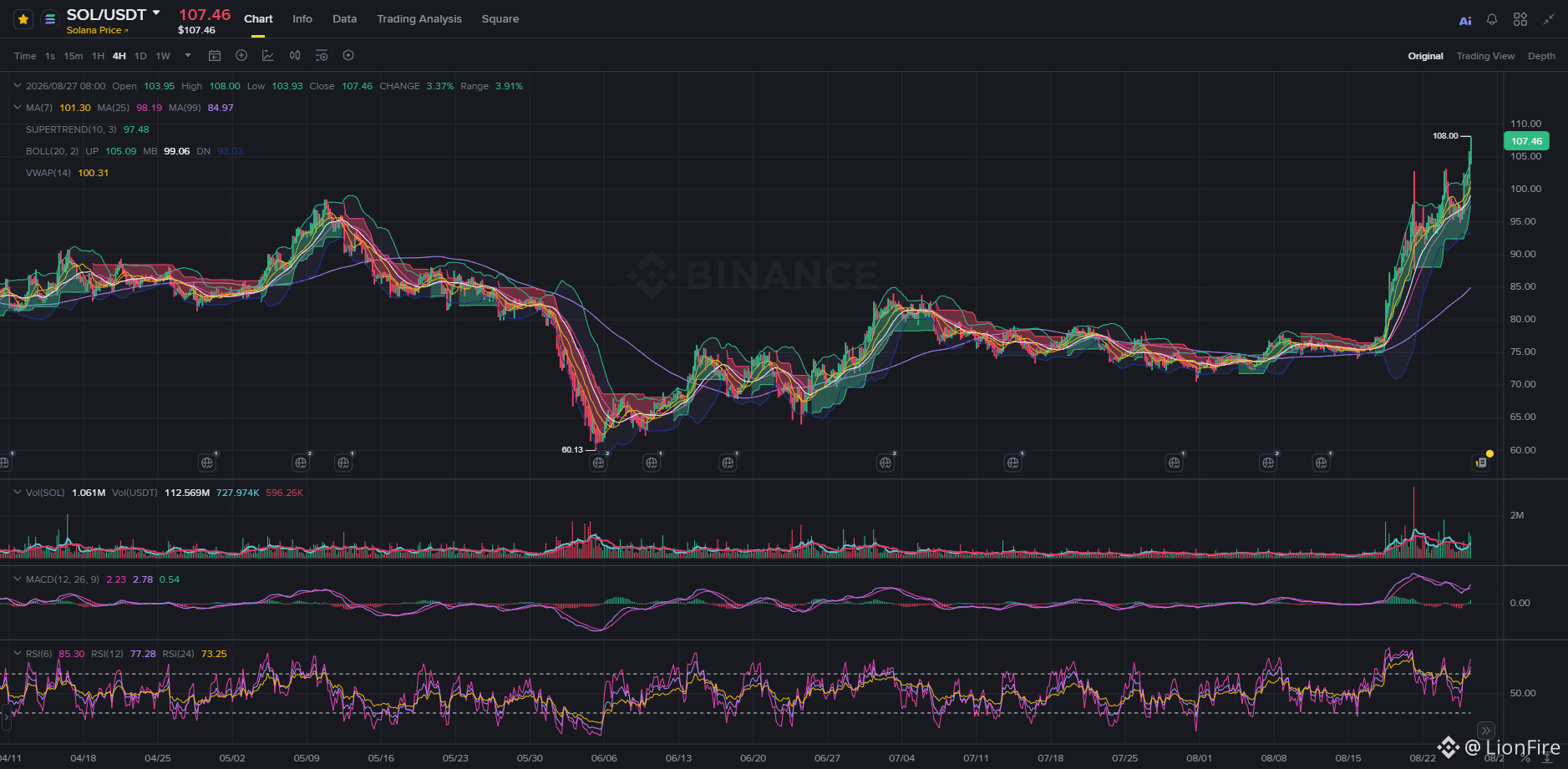The image size is (1568, 769).
Task: Switch to the Trading View chart
Action: pos(1485,56)
